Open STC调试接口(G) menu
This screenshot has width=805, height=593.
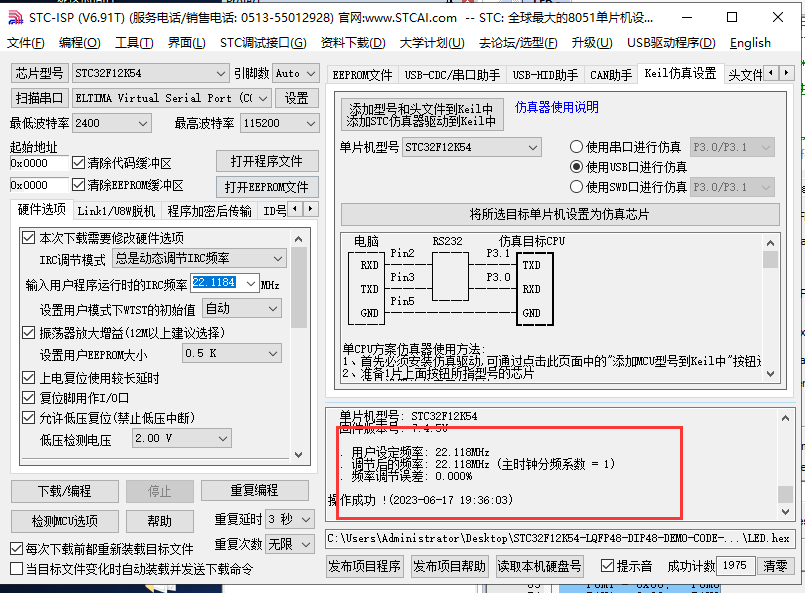click(263, 43)
